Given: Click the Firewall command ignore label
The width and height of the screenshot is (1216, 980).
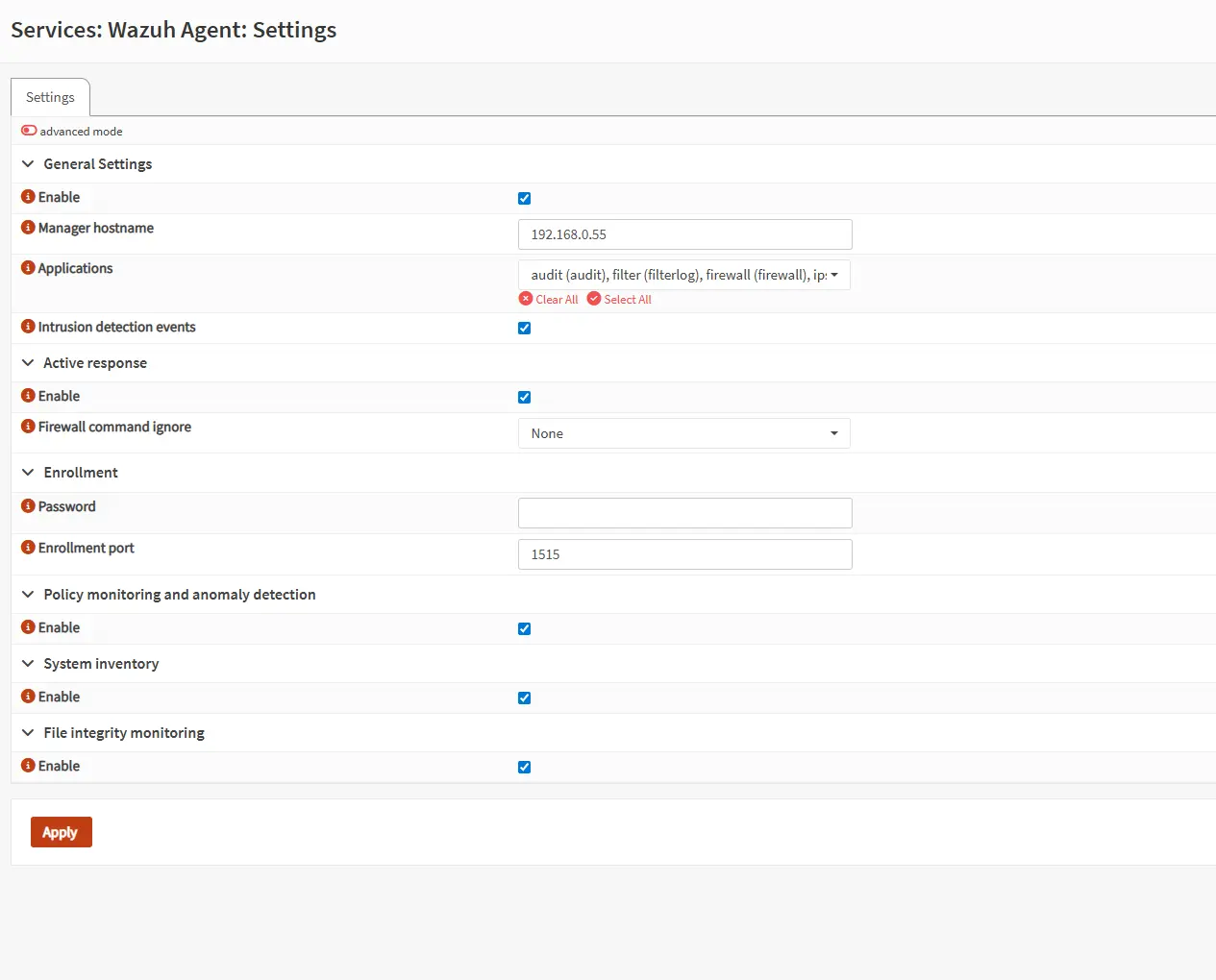Looking at the screenshot, I should point(114,427).
